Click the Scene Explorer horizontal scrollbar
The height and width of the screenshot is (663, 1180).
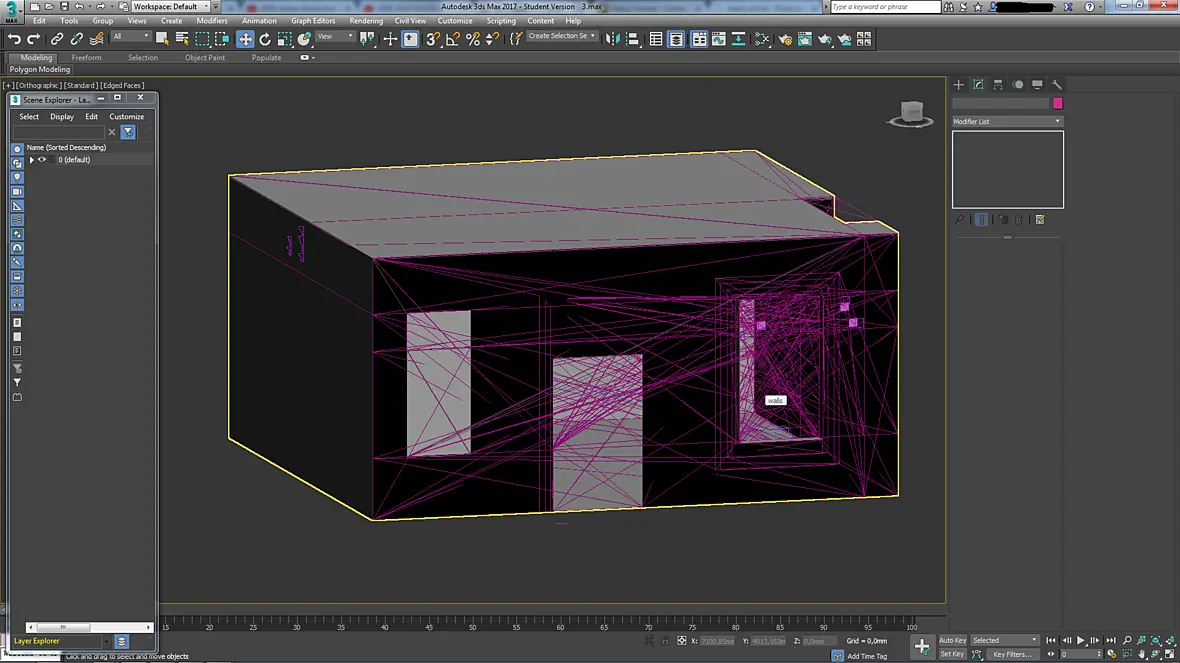[89, 627]
